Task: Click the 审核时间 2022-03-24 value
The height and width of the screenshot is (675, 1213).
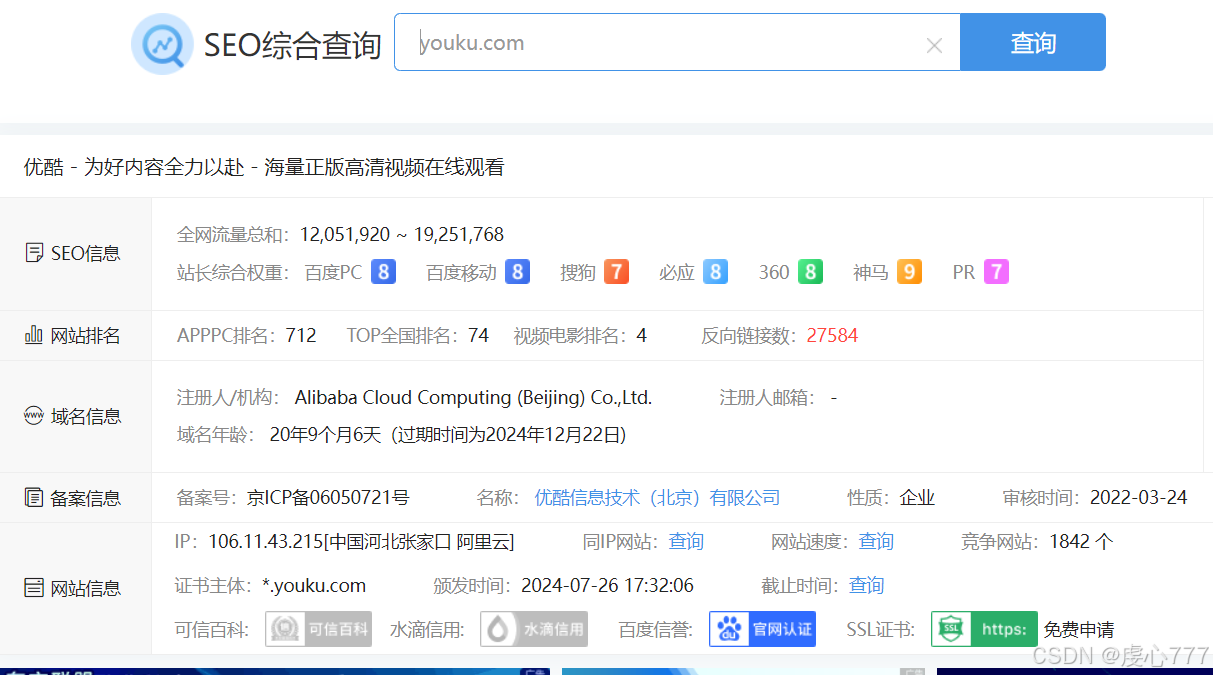Action: (x=1139, y=498)
